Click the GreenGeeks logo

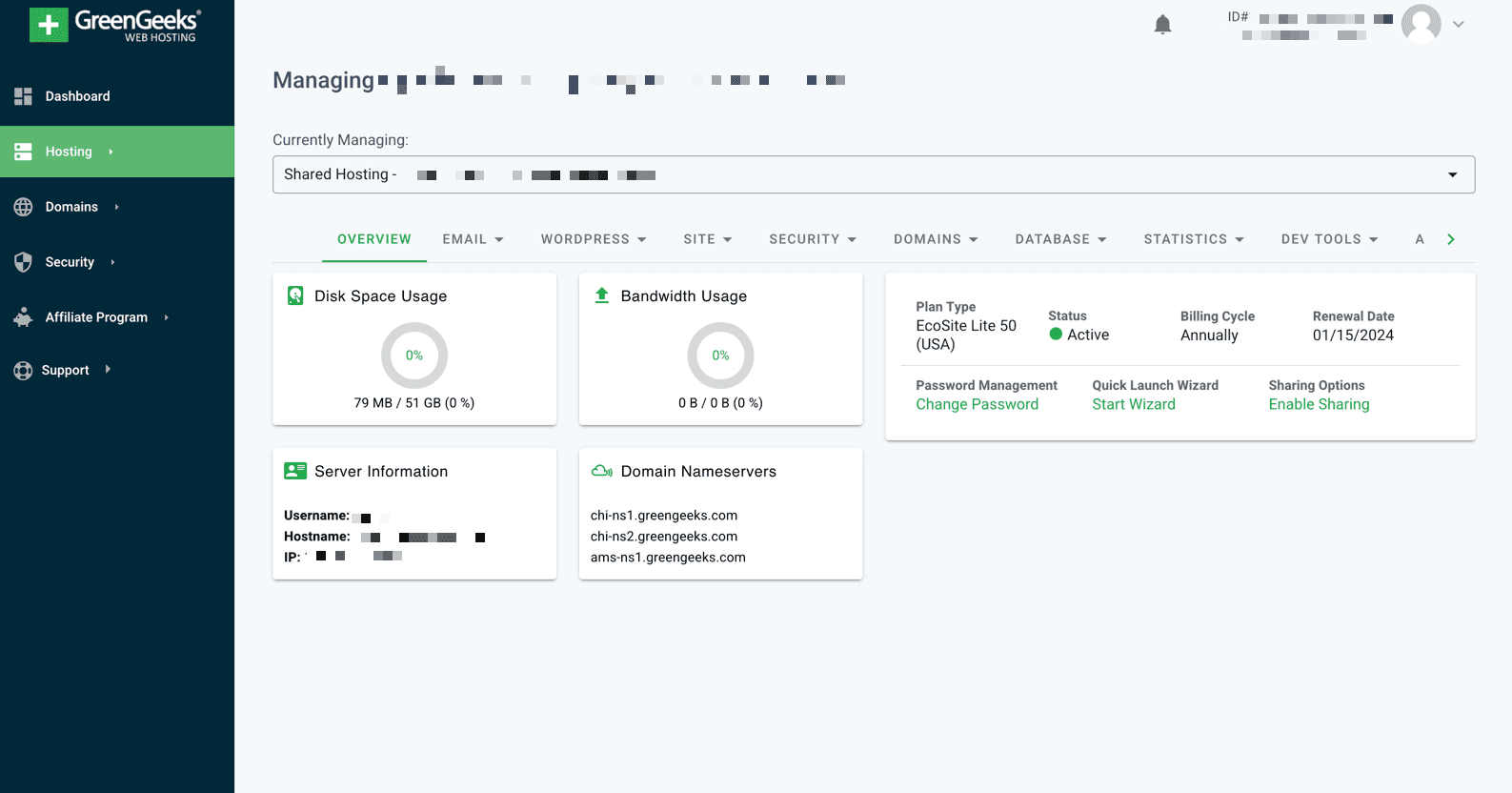[x=114, y=25]
